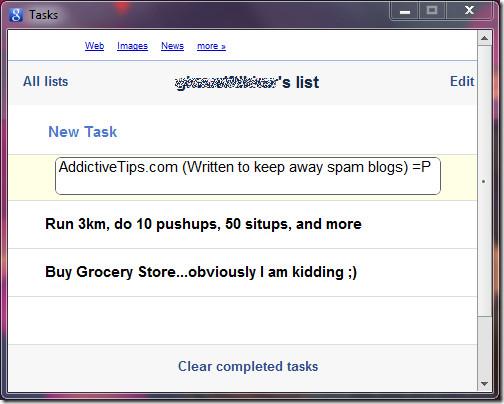The height and width of the screenshot is (404, 504).
Task: Click the vertical scrollbar thumb
Action: tap(484, 181)
